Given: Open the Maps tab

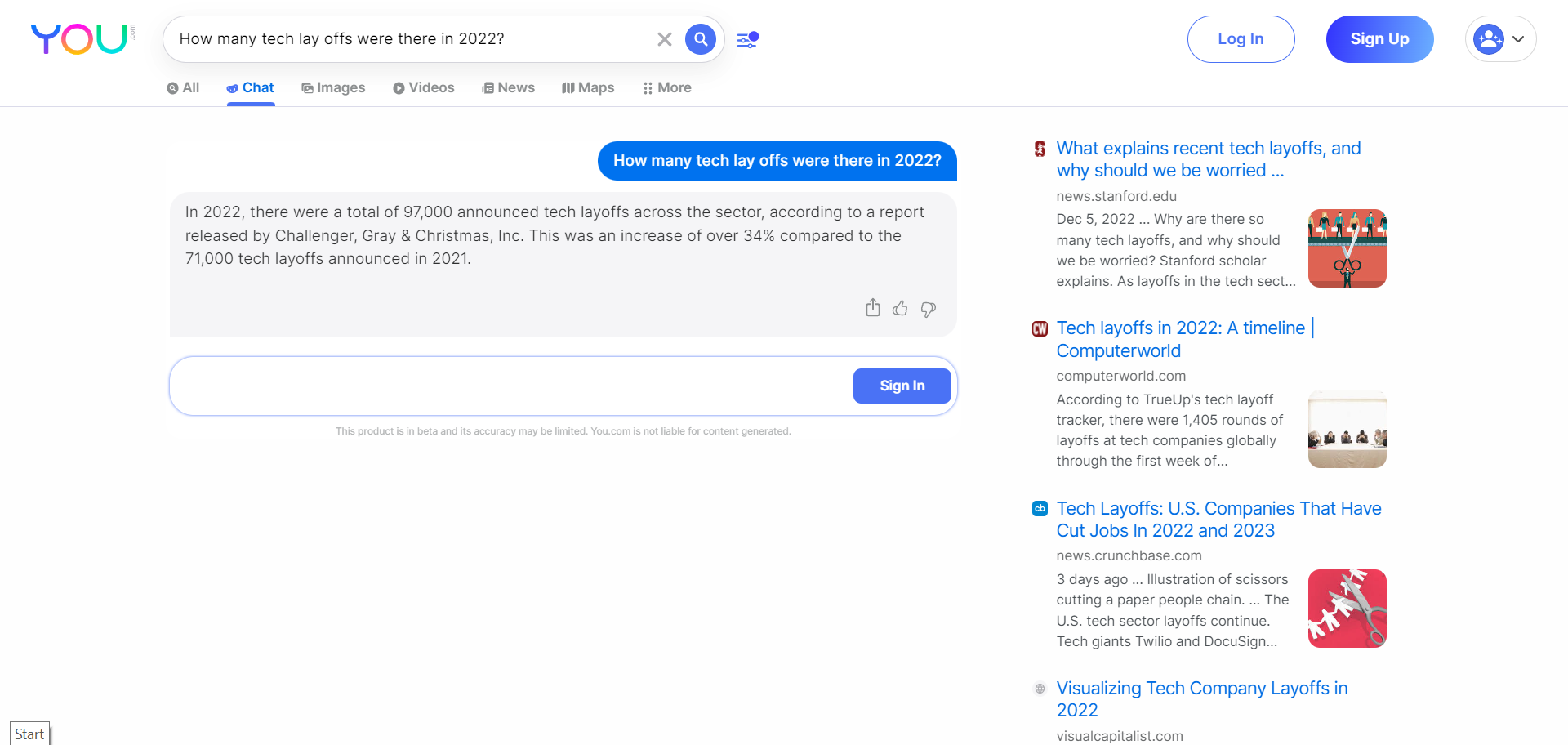Looking at the screenshot, I should (x=588, y=87).
